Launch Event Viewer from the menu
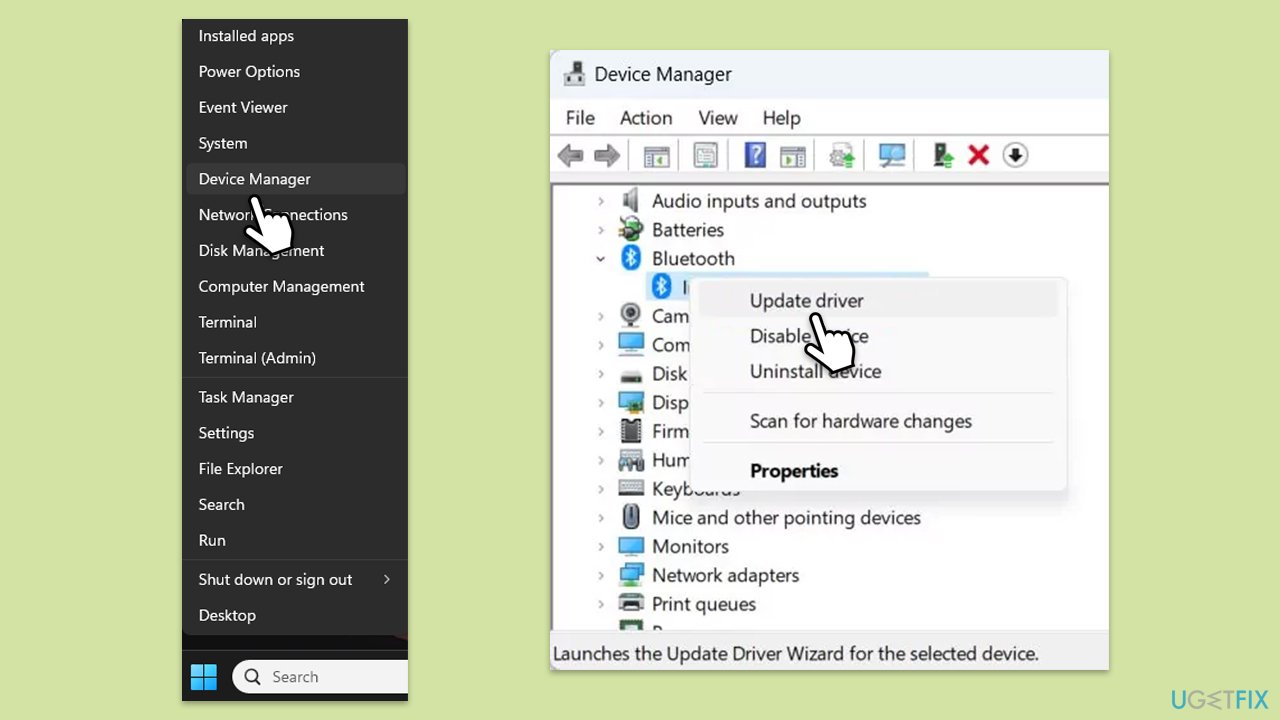 point(295,107)
